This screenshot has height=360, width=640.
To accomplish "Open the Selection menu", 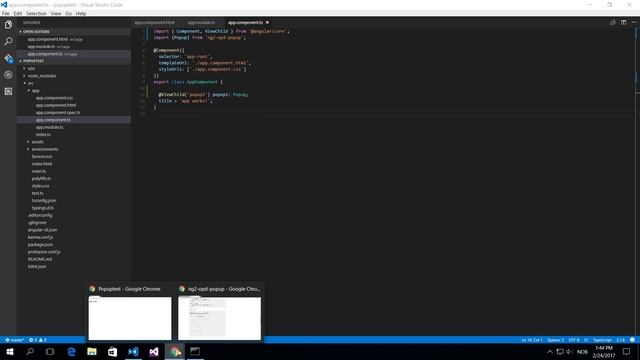I will click(x=36, y=13).
